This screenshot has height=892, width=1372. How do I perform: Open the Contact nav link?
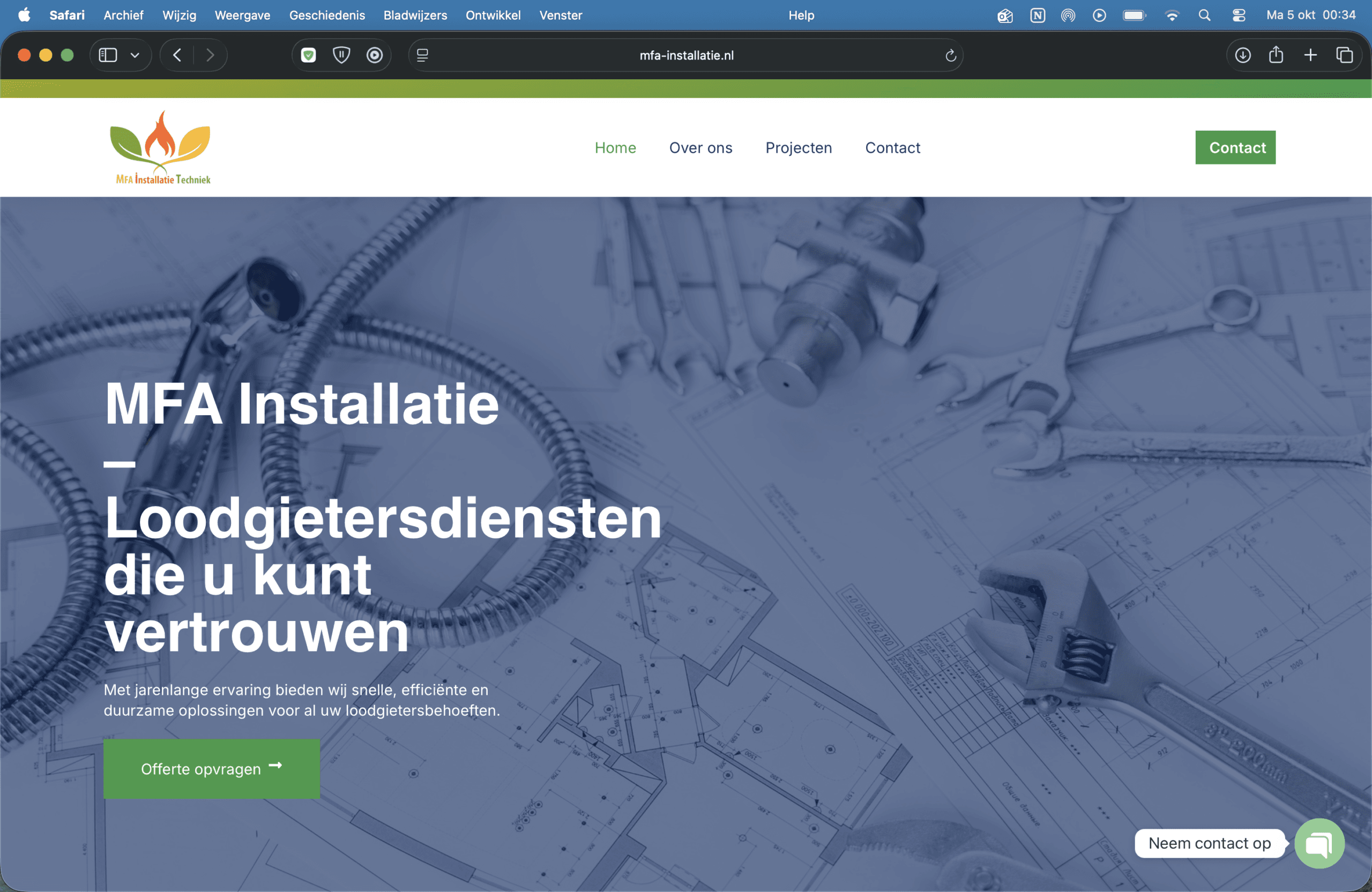892,147
